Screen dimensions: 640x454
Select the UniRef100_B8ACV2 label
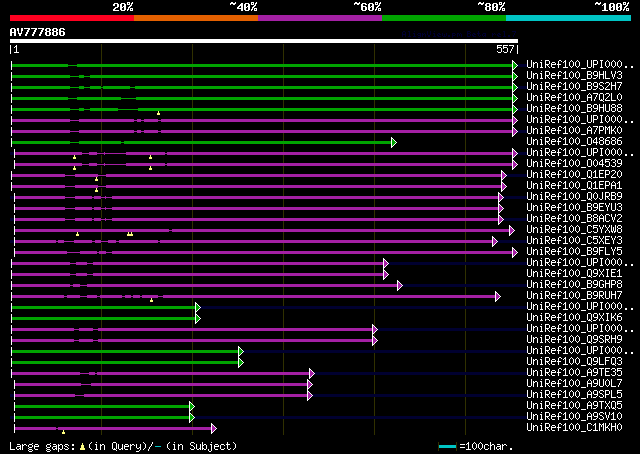pyautogui.click(x=574, y=218)
